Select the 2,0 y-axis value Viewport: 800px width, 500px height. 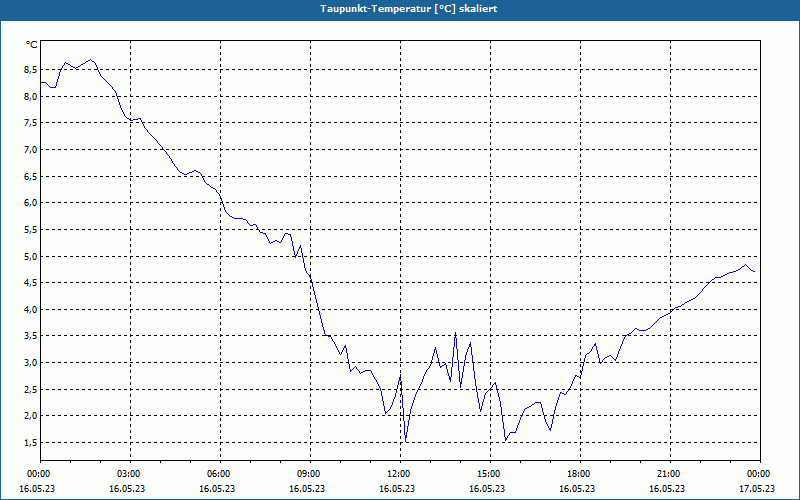tap(31, 416)
